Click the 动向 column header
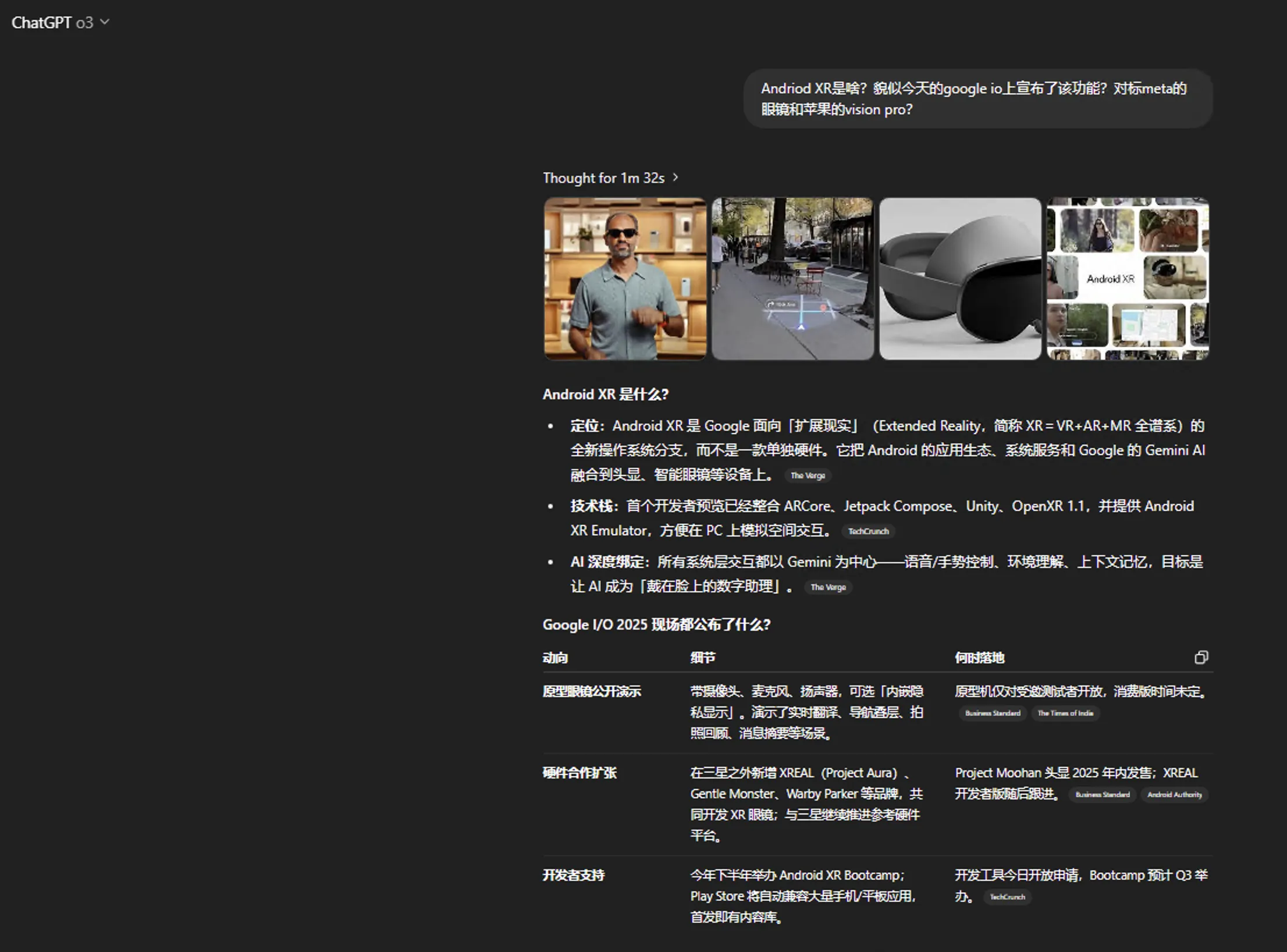This screenshot has width=1287, height=952. click(555, 658)
